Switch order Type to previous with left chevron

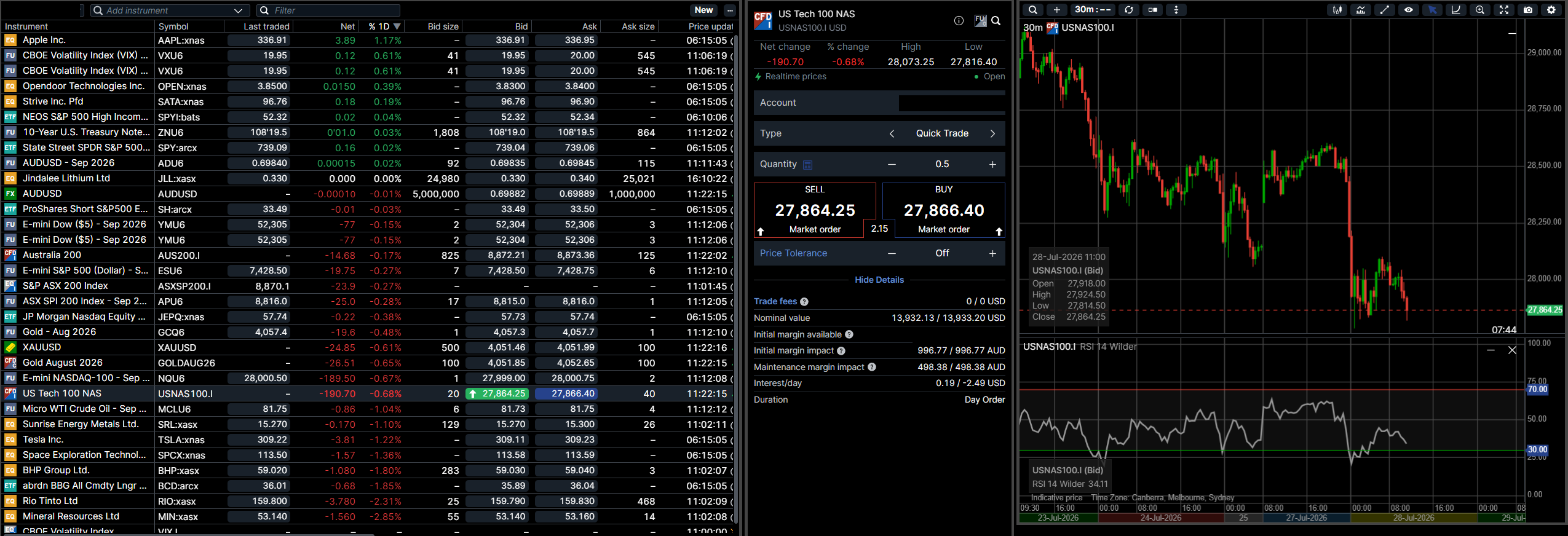[892, 133]
